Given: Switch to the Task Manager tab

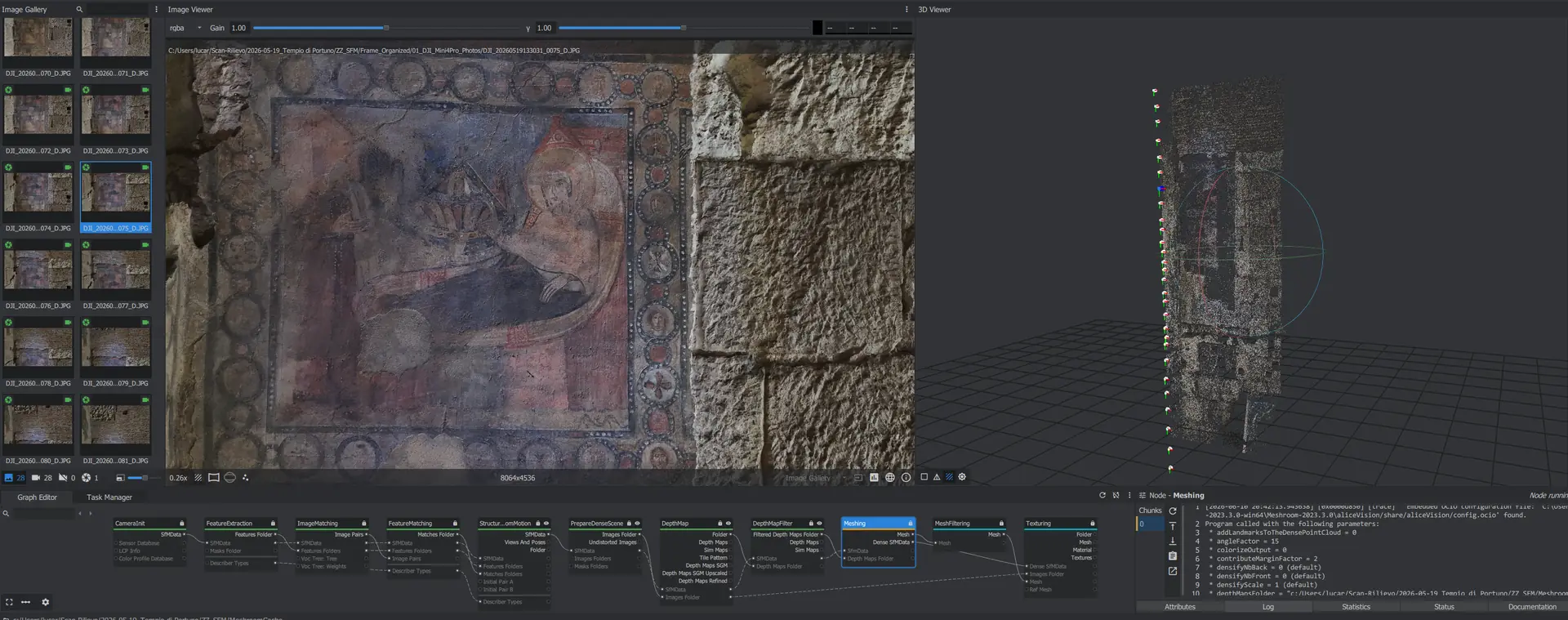Looking at the screenshot, I should click(109, 497).
